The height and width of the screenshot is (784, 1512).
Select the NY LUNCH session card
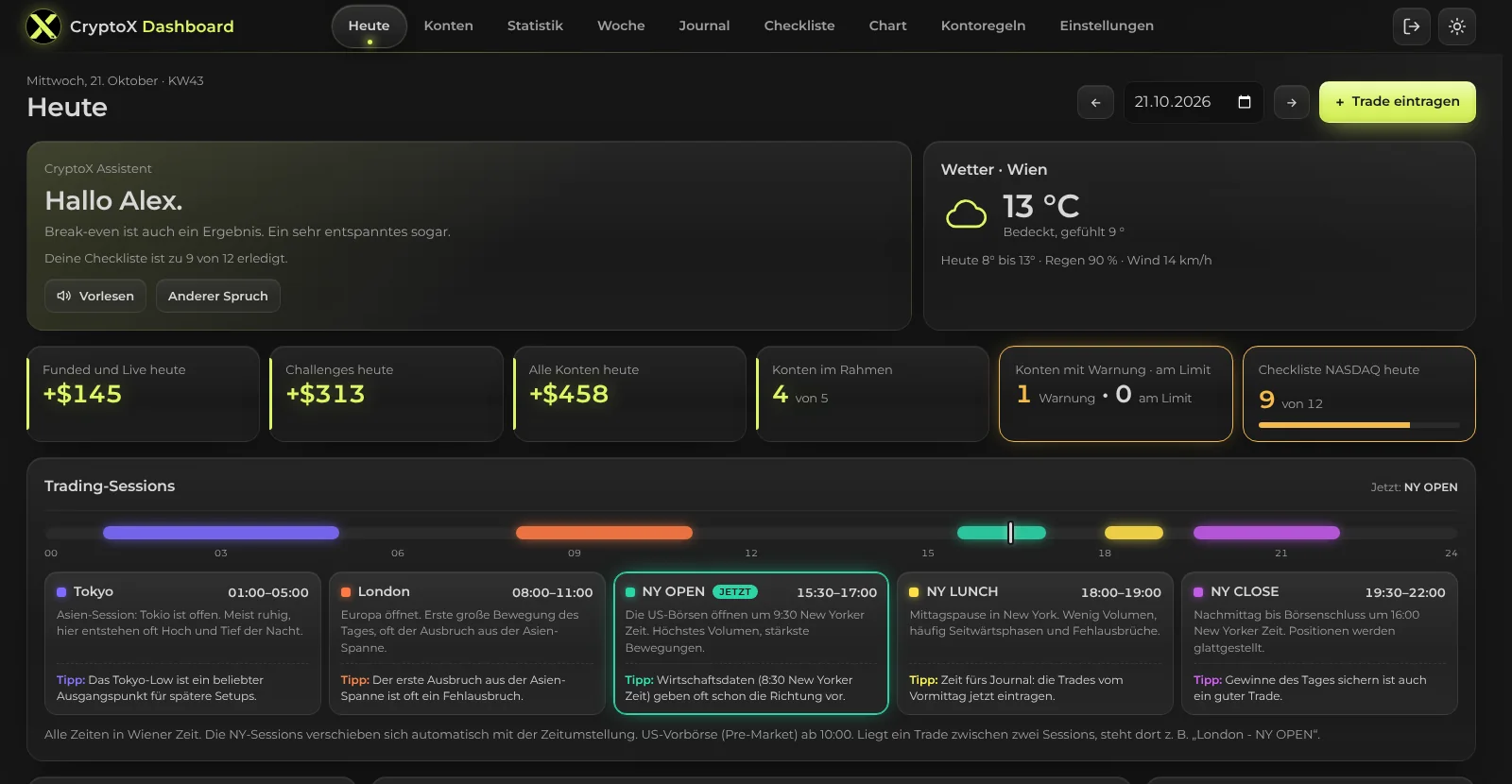[x=1035, y=643]
